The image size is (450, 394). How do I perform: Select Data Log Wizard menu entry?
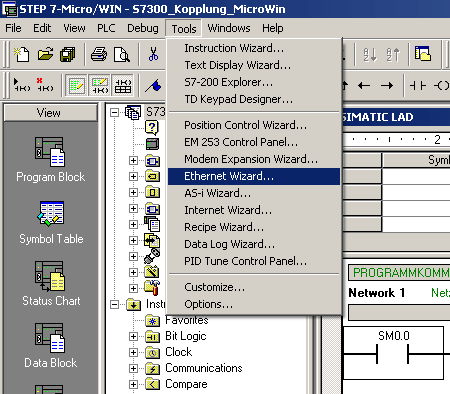coord(229,244)
